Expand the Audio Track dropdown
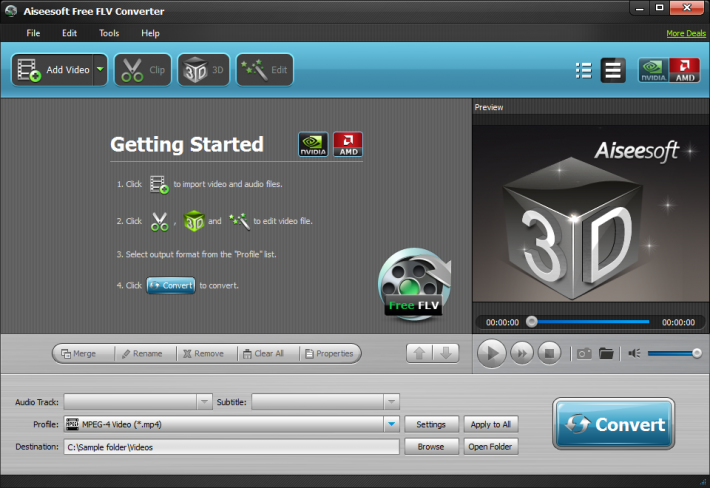Viewport: 710px width, 488px height. point(204,402)
